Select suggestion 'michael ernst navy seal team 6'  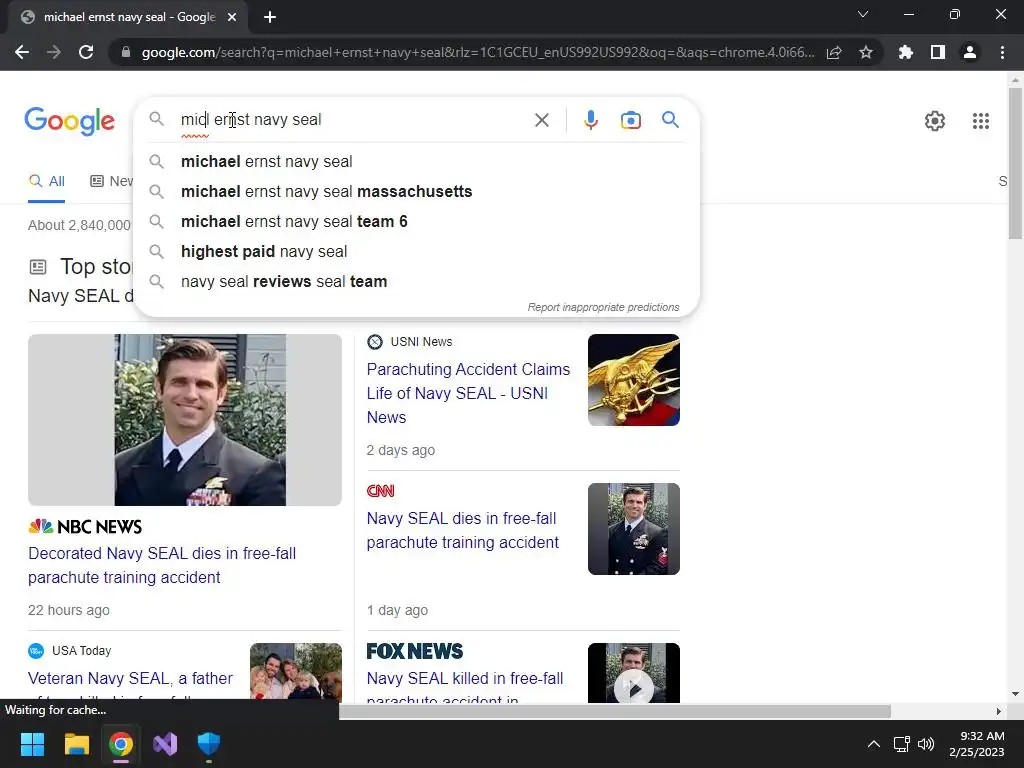coord(416,221)
